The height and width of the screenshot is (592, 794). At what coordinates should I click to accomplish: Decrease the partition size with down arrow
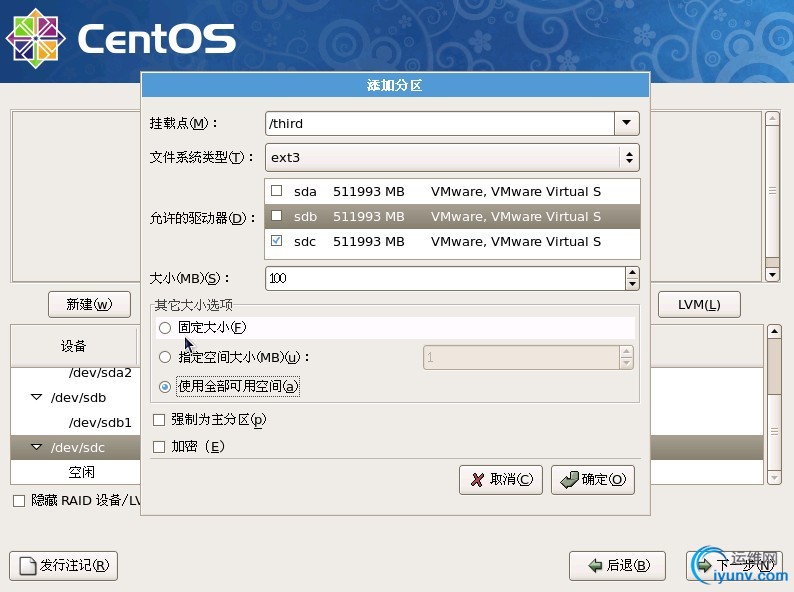(x=632, y=284)
